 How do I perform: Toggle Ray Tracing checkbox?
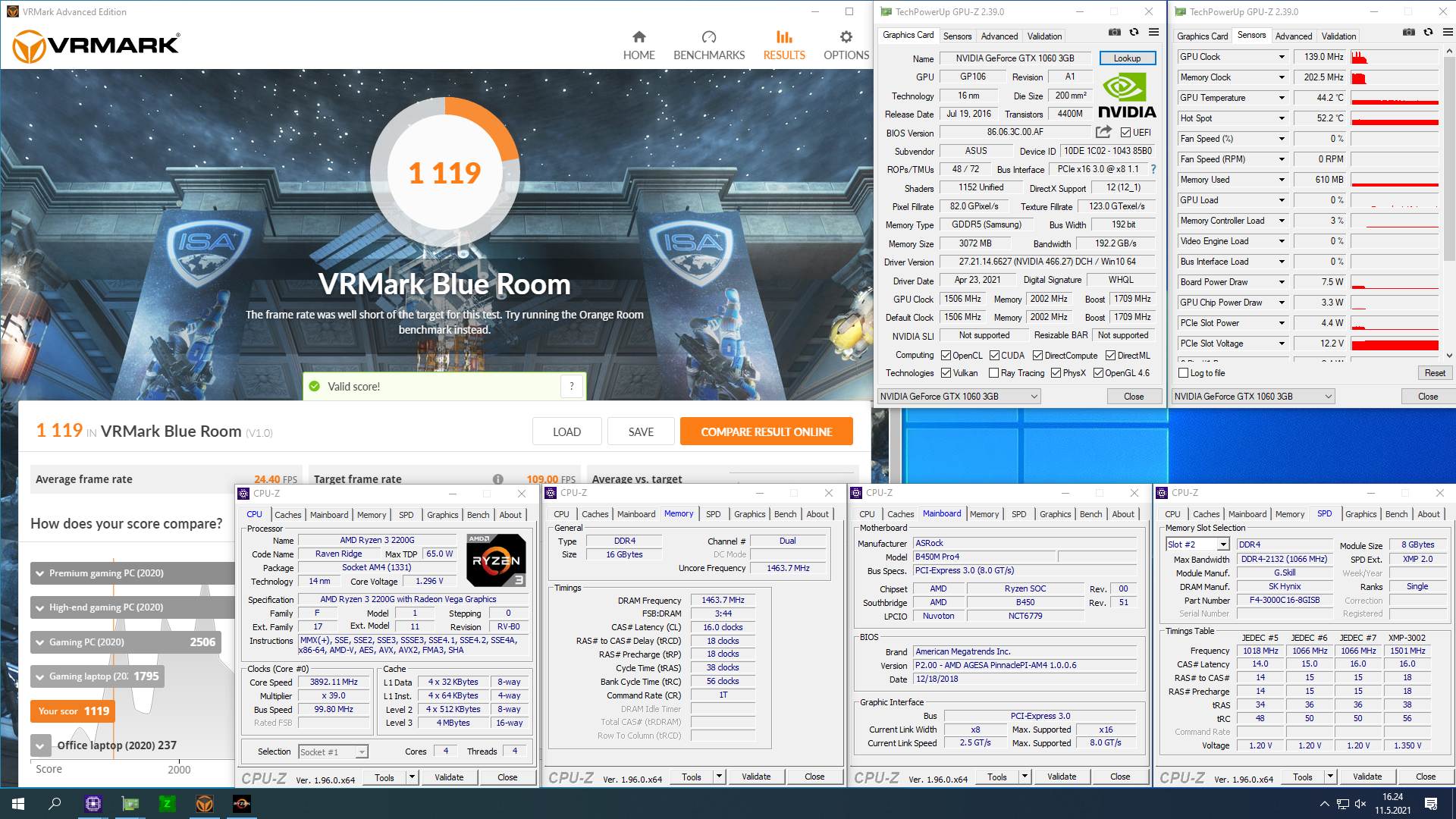coord(993,373)
